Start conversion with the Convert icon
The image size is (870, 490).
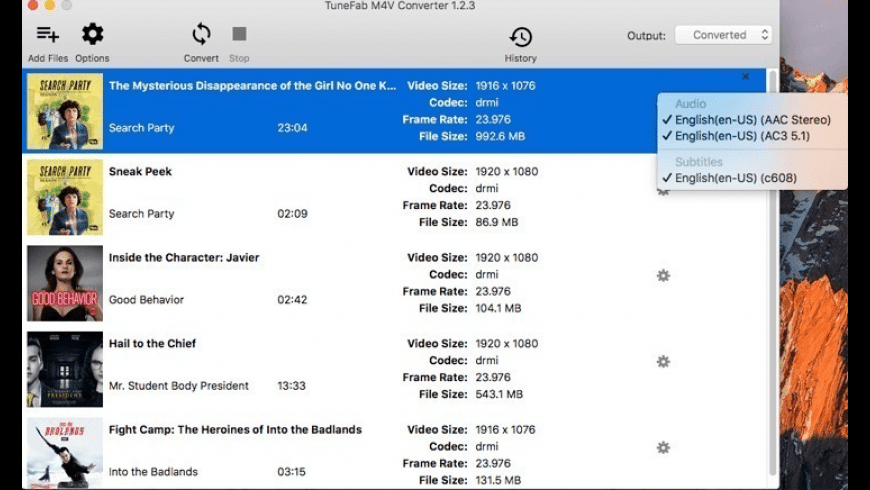tap(201, 34)
